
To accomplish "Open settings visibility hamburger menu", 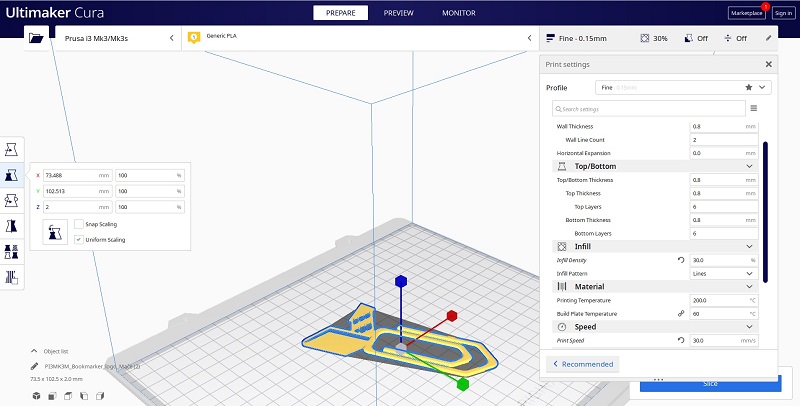I will point(754,108).
